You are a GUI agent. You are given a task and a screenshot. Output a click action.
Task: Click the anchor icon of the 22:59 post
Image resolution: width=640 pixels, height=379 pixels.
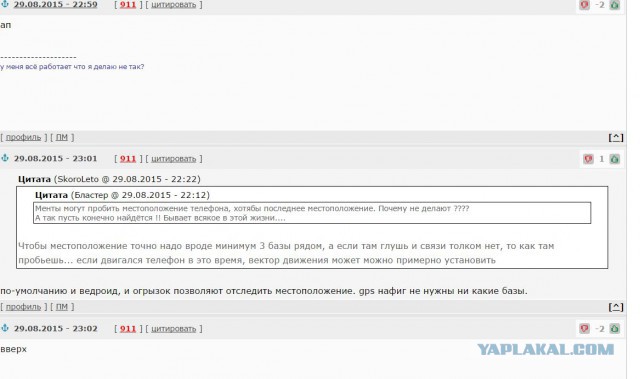5,4
